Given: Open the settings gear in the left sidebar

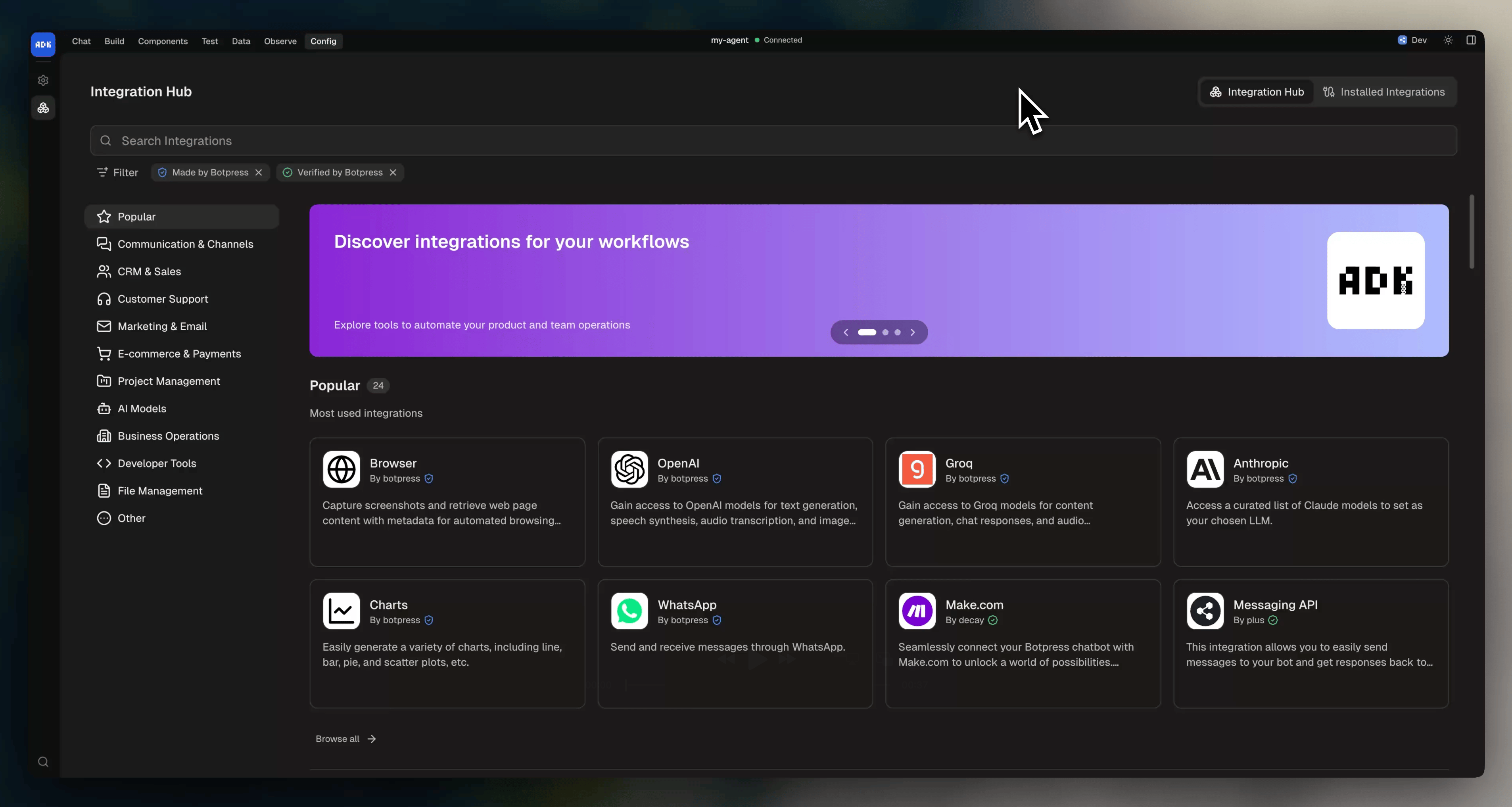Looking at the screenshot, I should (43, 81).
